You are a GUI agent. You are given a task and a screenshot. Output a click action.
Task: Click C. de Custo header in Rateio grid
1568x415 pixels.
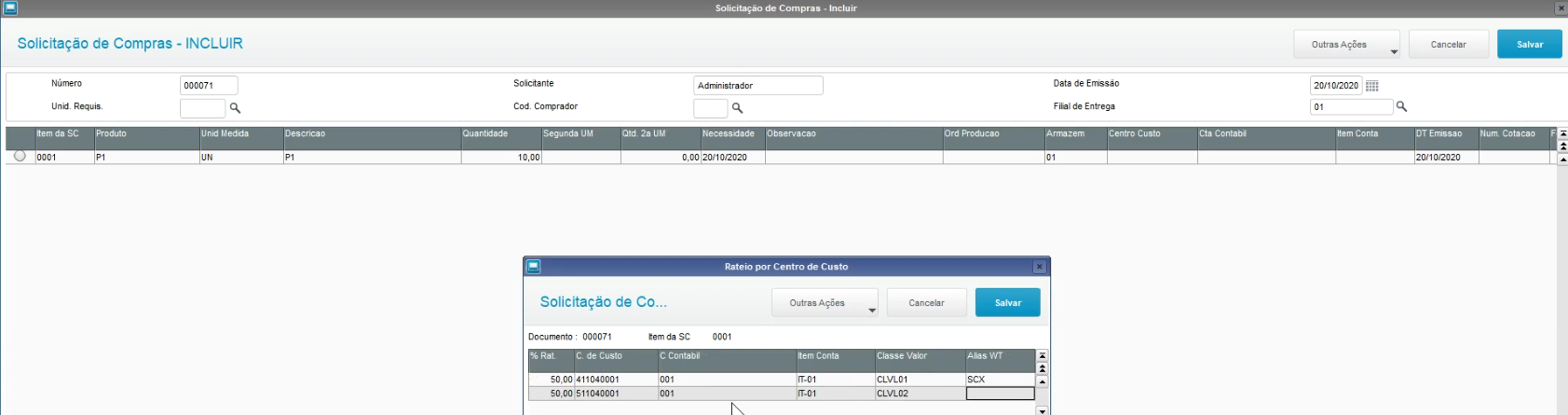(x=616, y=361)
